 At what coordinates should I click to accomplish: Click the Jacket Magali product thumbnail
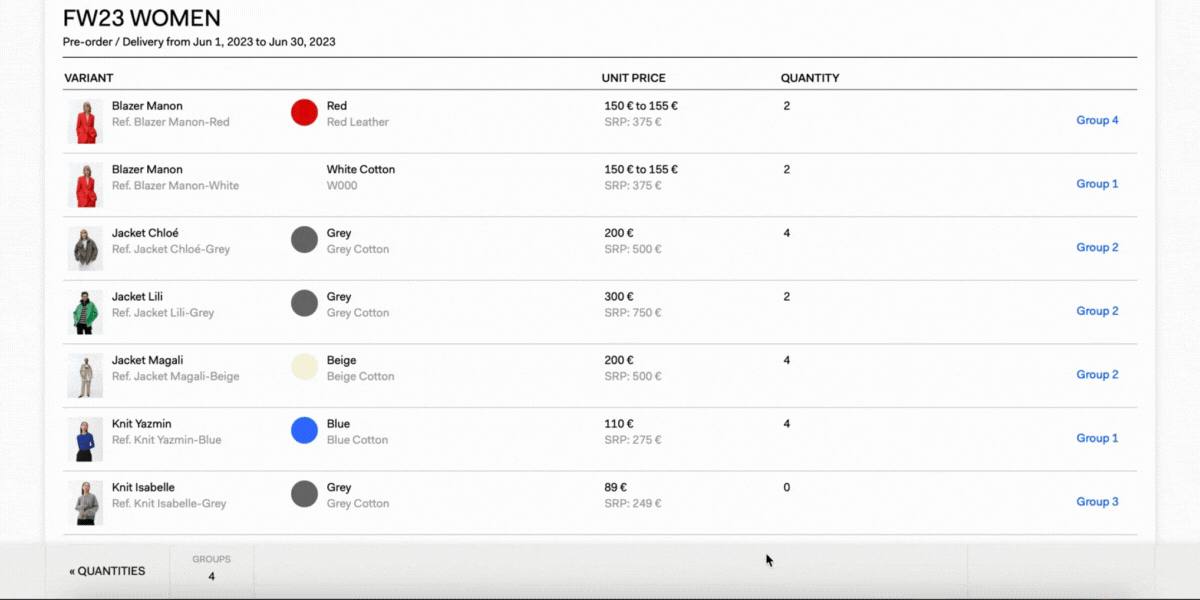coord(85,375)
